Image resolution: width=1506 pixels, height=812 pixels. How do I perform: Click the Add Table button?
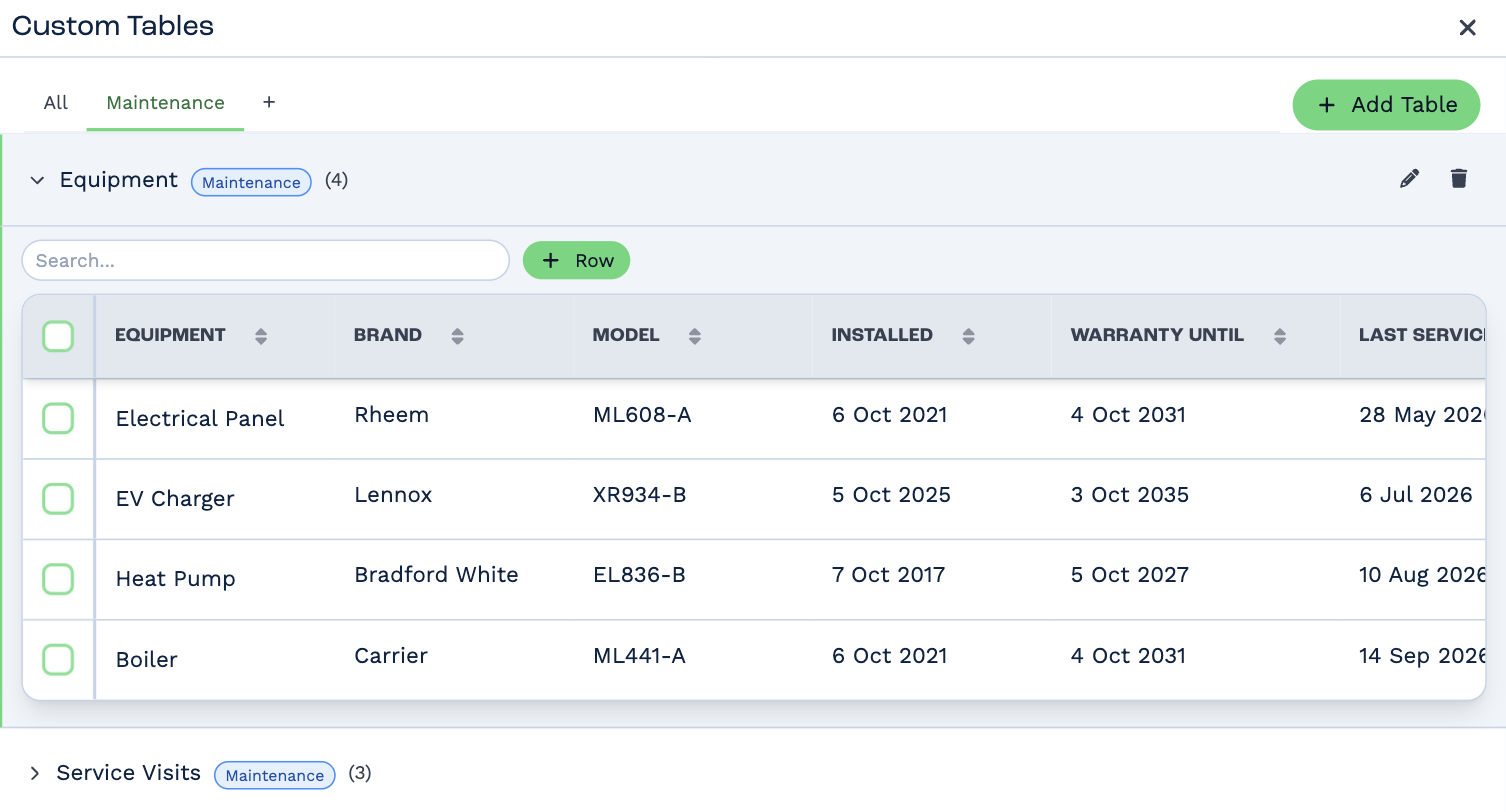click(x=1386, y=105)
